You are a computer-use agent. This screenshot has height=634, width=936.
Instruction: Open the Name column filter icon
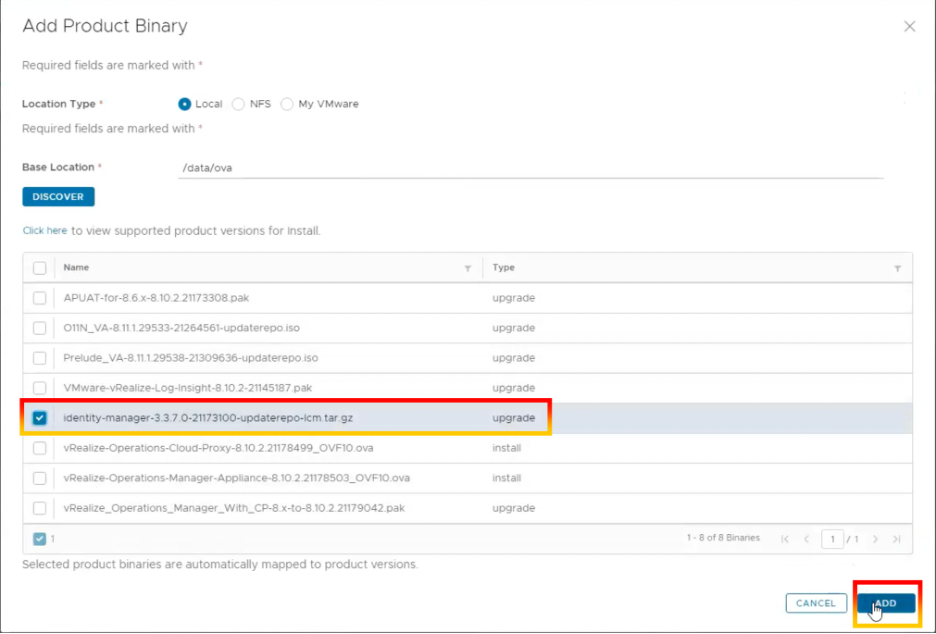468,268
